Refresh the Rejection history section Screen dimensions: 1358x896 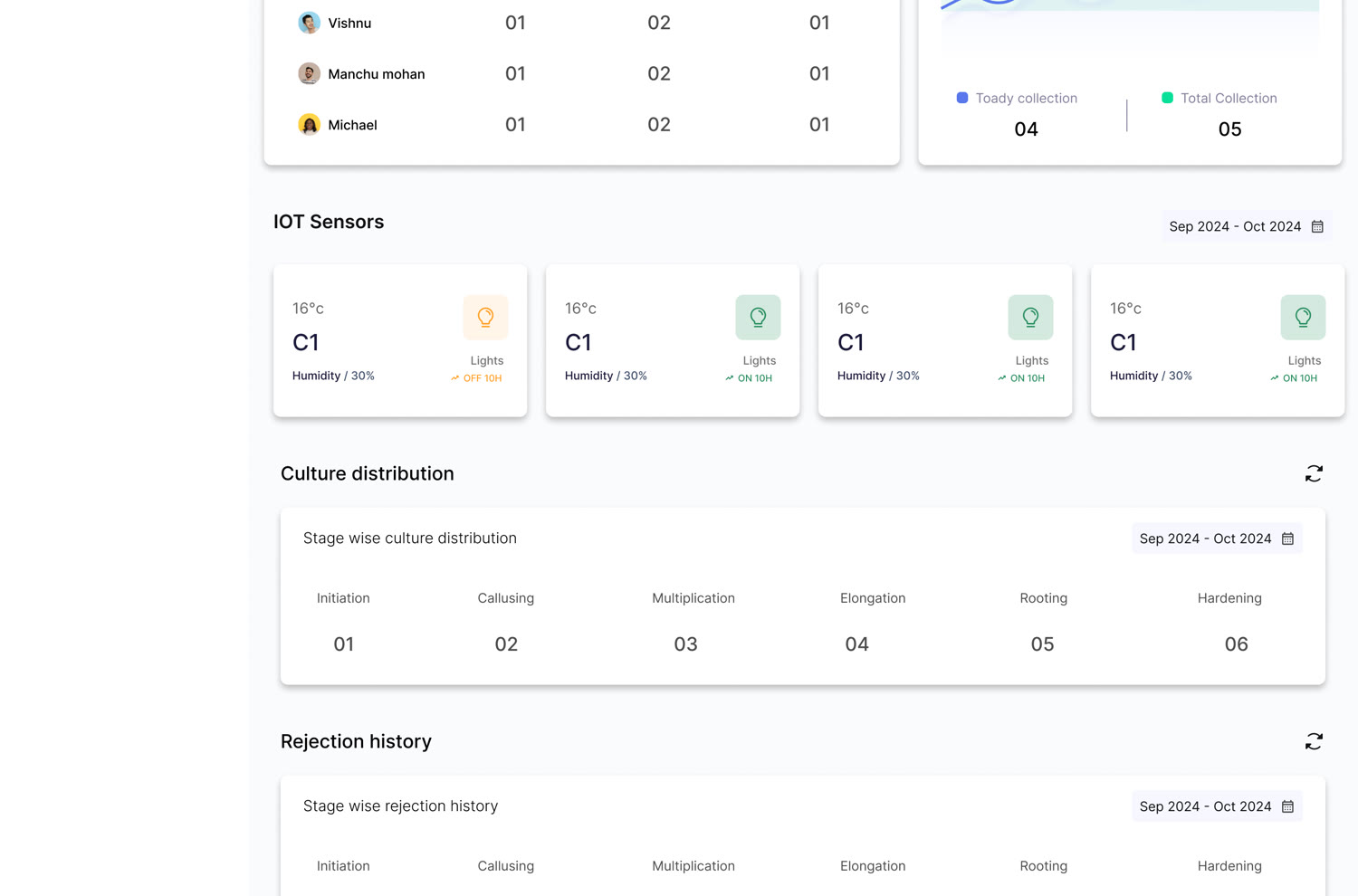1314,741
